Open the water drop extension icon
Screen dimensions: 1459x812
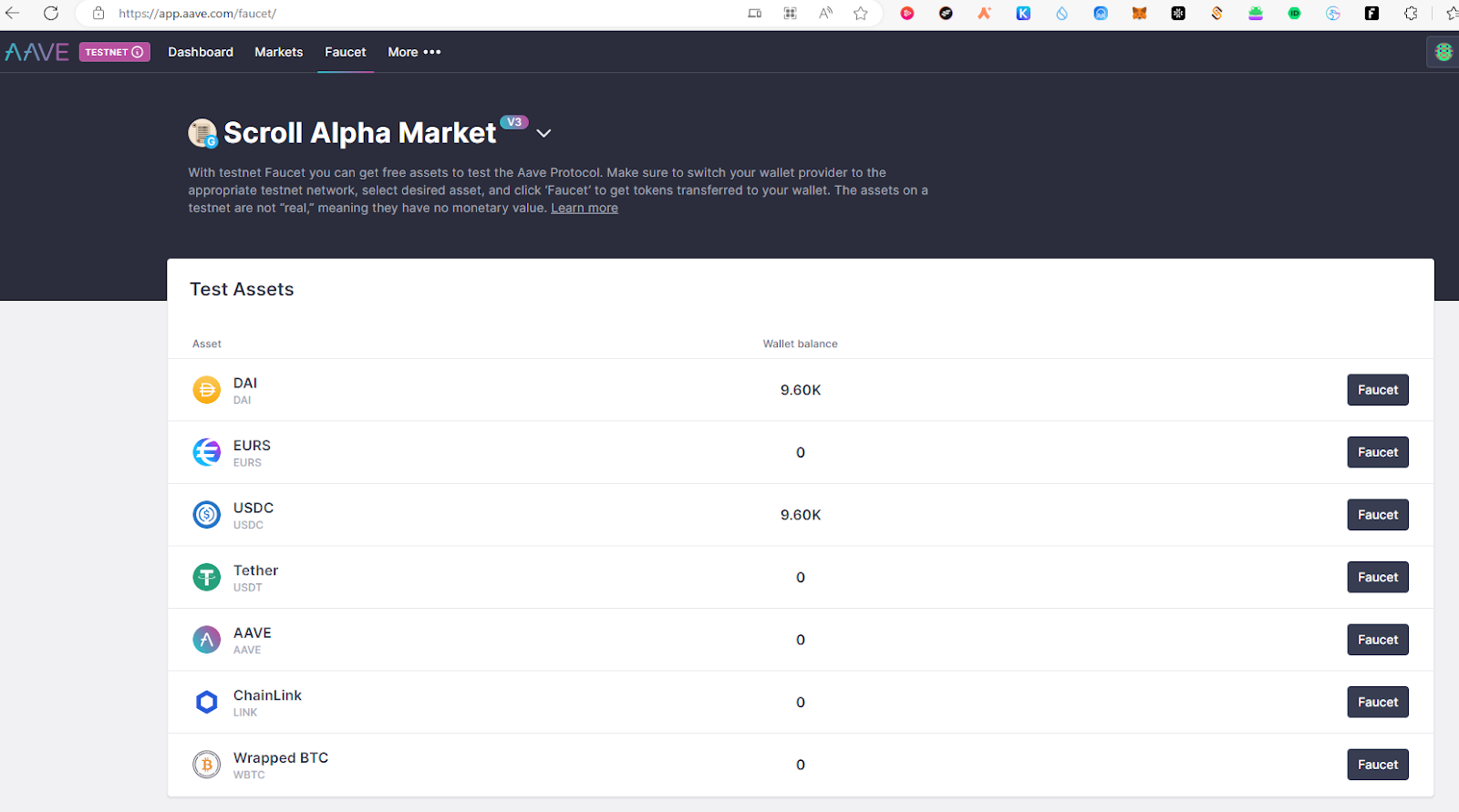click(x=1061, y=13)
